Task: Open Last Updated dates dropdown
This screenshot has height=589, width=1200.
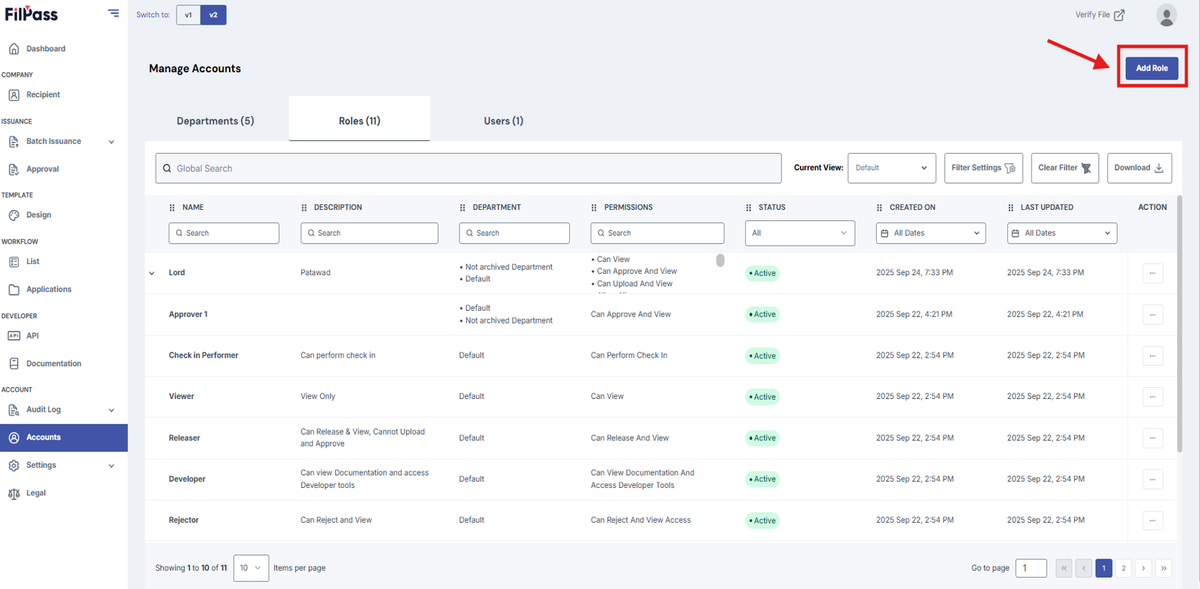Action: 1062,232
